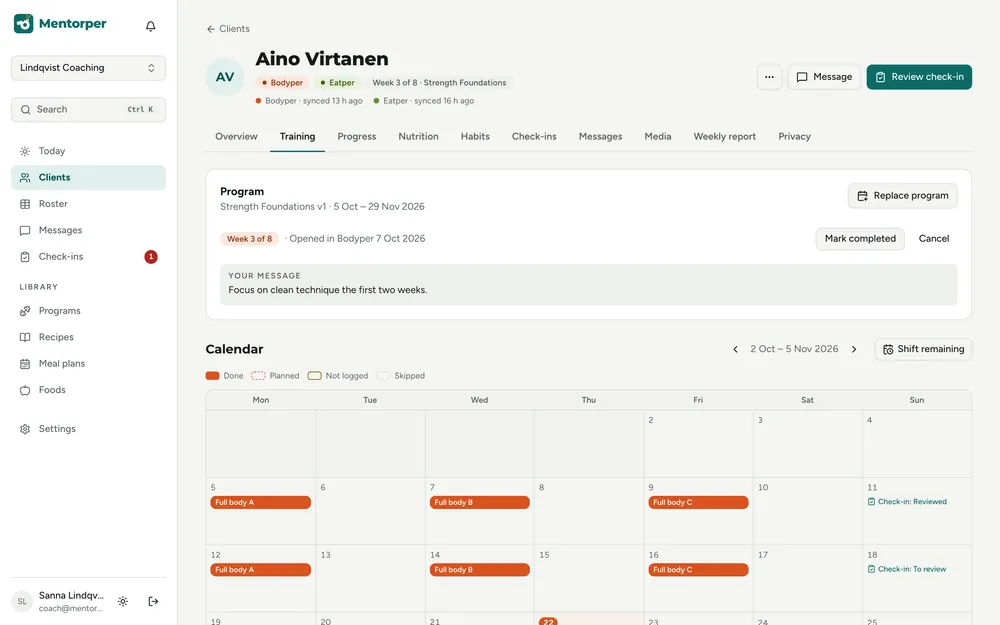Image resolution: width=1000 pixels, height=625 pixels.
Task: Toggle the light/dark theme sun icon
Action: (x=123, y=601)
